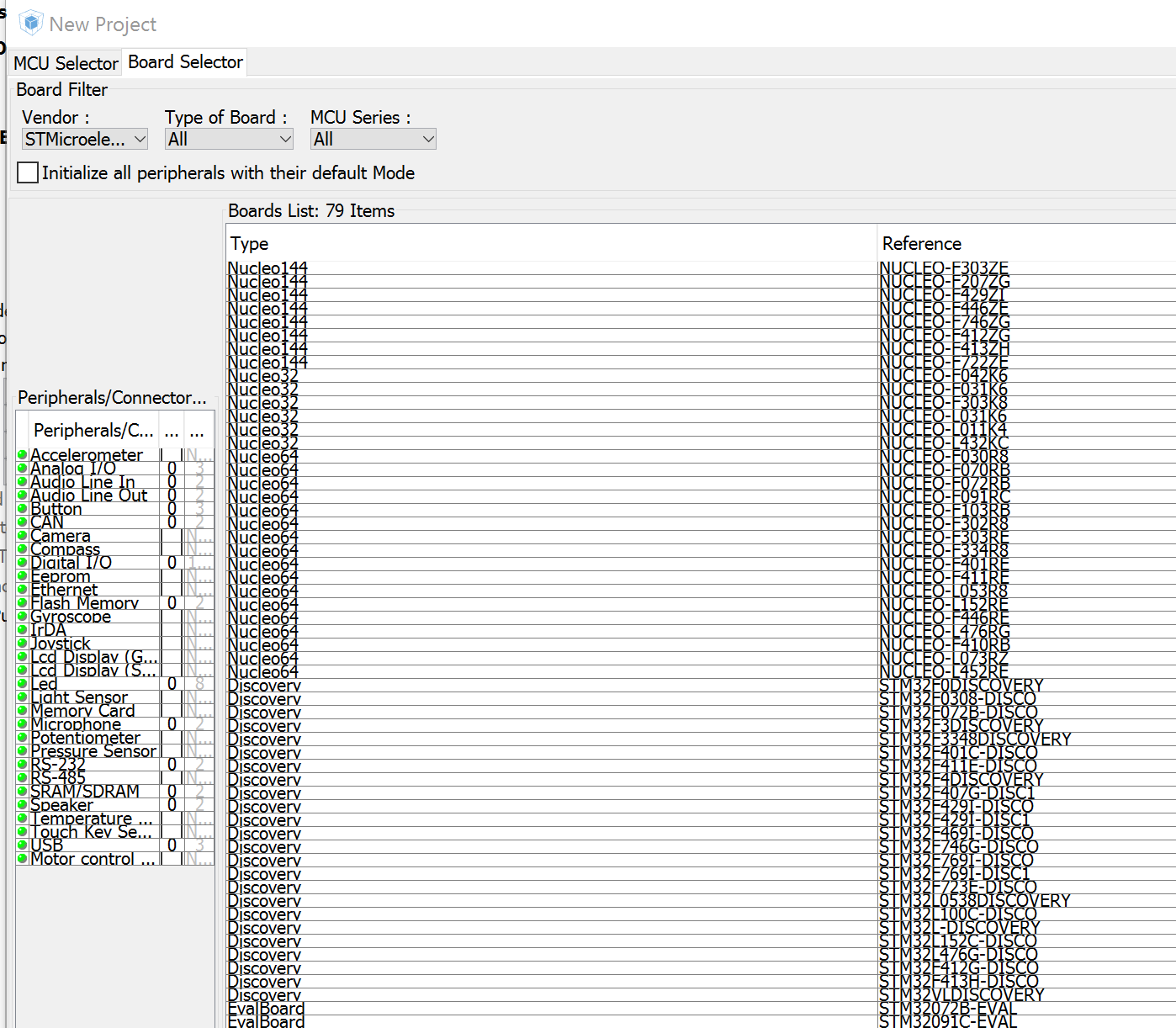Click green dot next to Motor control
1176x1028 pixels.
tap(23, 859)
